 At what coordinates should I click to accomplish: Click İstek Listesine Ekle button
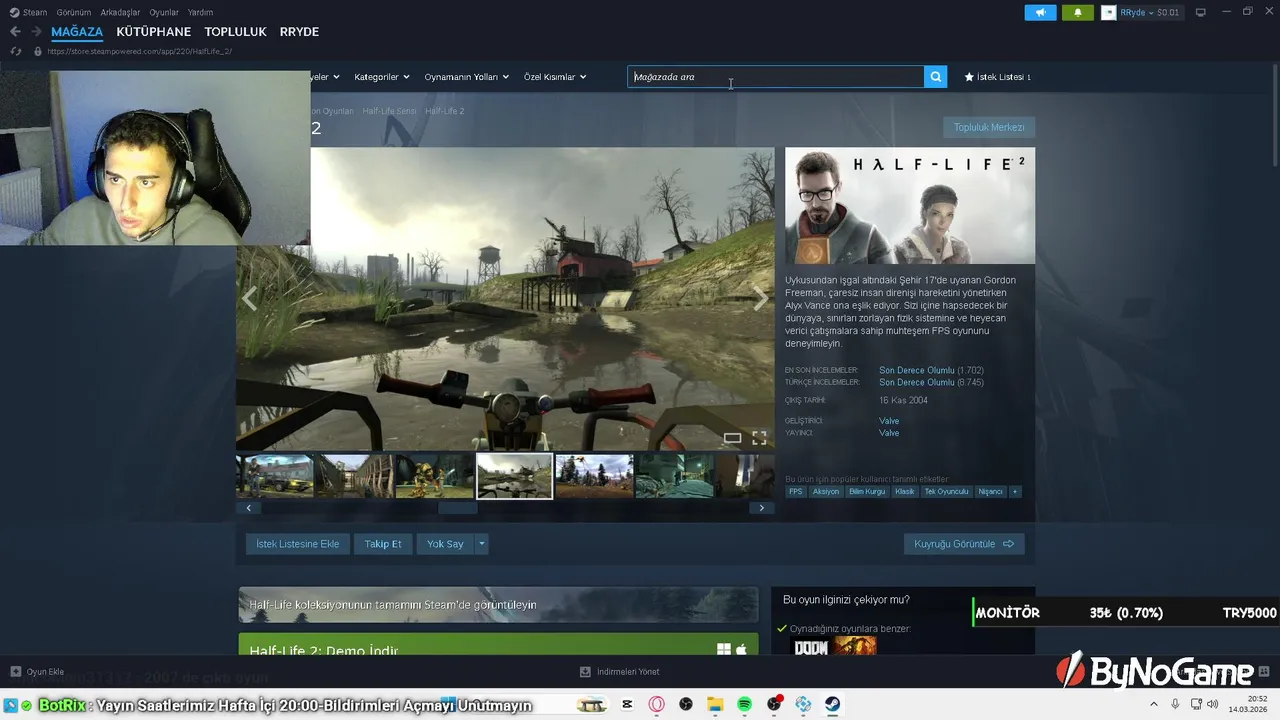(x=298, y=544)
